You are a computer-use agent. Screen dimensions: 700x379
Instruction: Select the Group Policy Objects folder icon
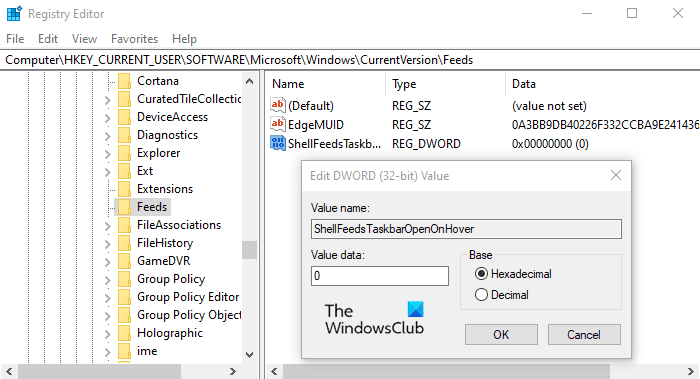pyautogui.click(x=125, y=315)
